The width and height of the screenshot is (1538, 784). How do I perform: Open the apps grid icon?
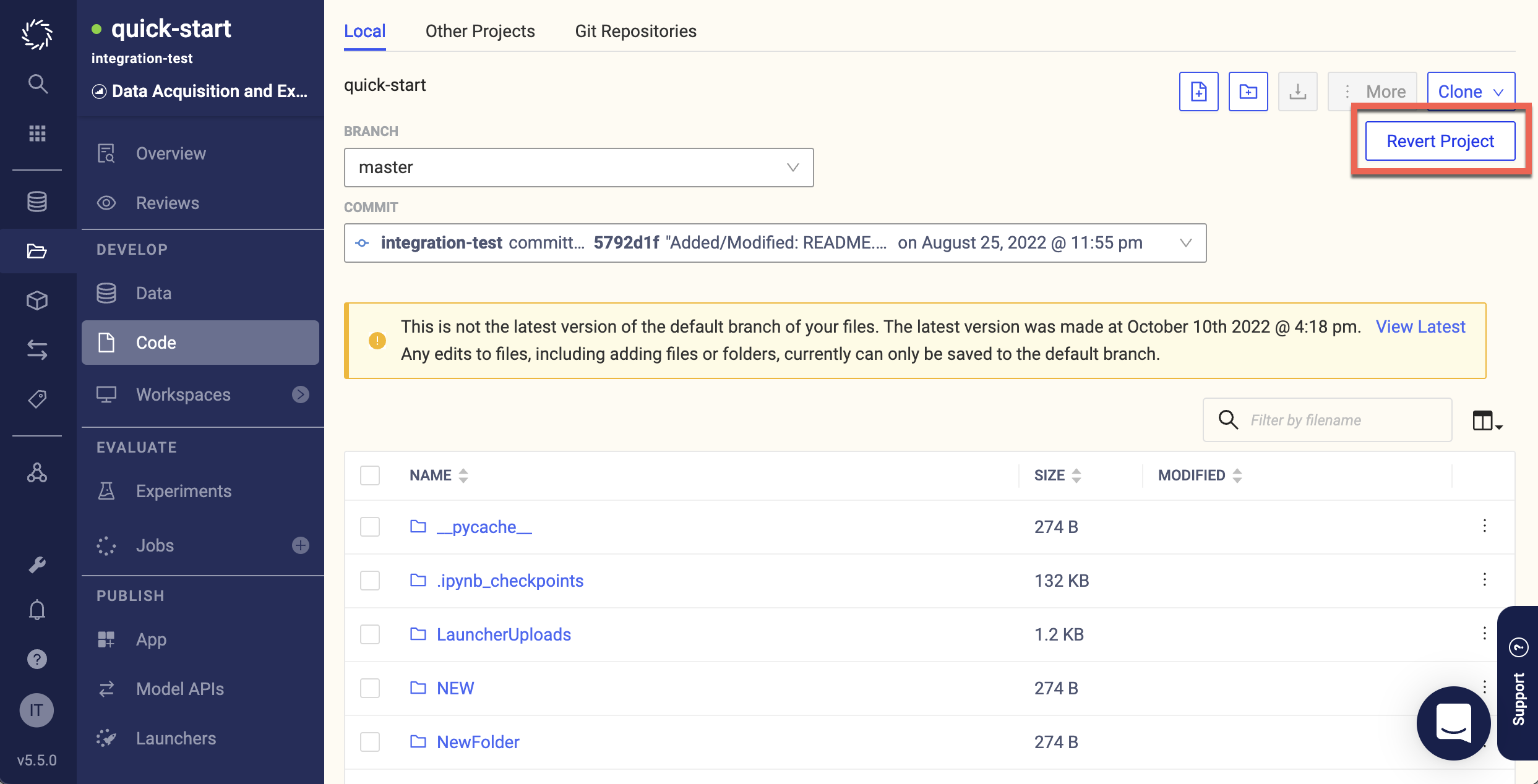tap(37, 133)
